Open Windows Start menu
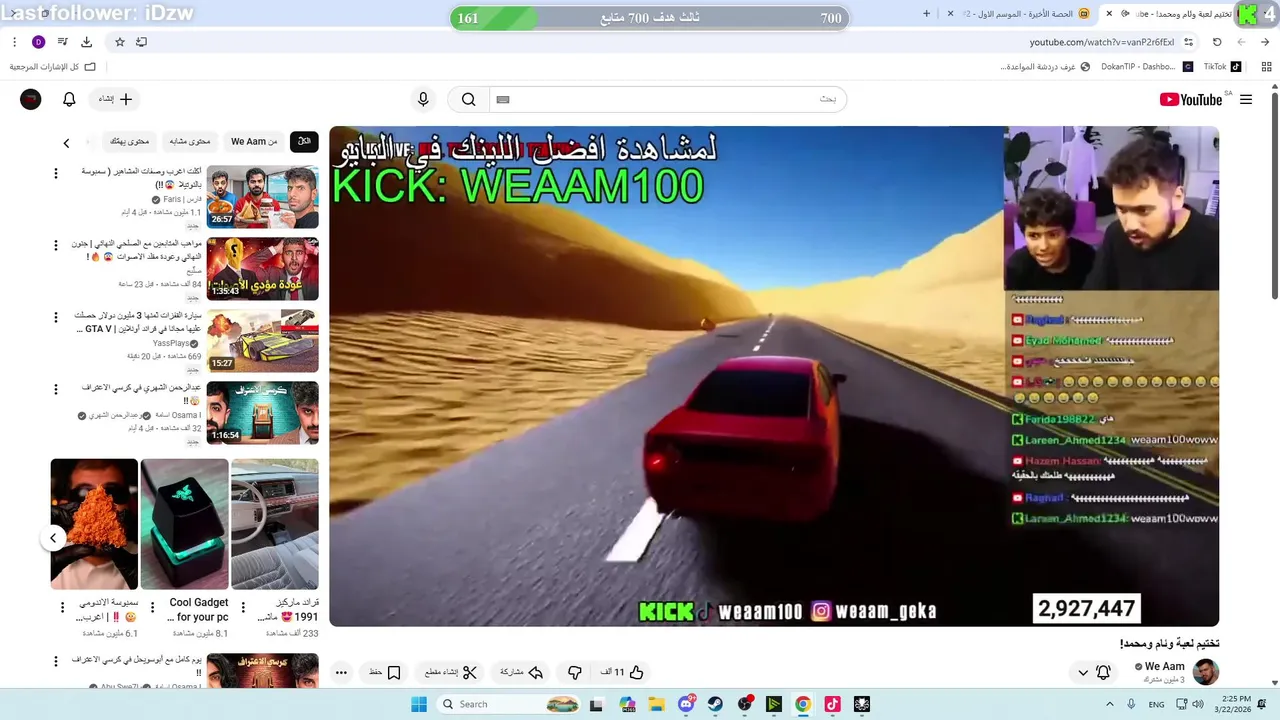The height and width of the screenshot is (720, 1280). click(419, 704)
